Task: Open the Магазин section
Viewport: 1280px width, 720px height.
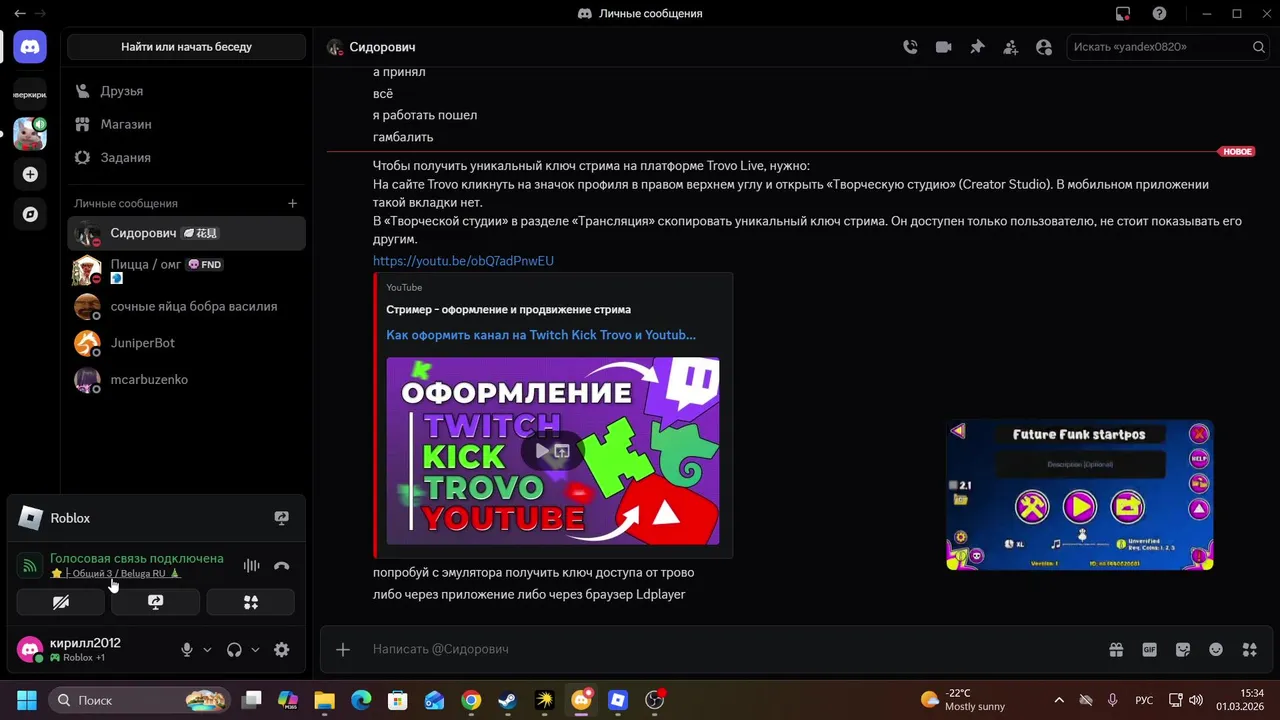Action: pyautogui.click(x=186, y=124)
